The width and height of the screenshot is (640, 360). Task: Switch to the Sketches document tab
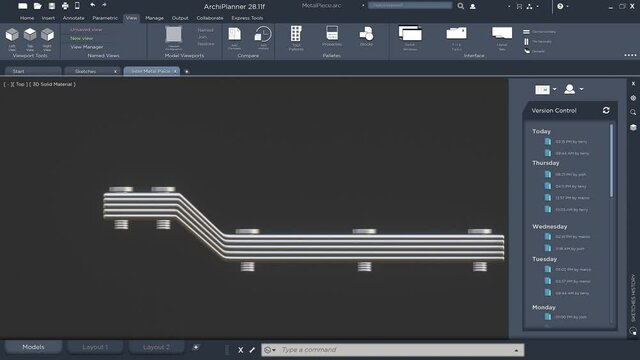[85, 71]
